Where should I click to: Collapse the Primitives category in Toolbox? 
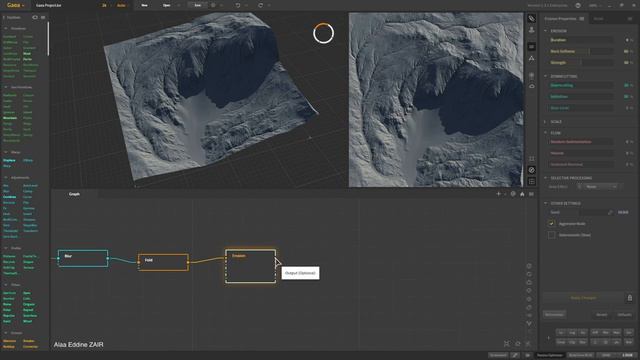[x=6, y=29]
